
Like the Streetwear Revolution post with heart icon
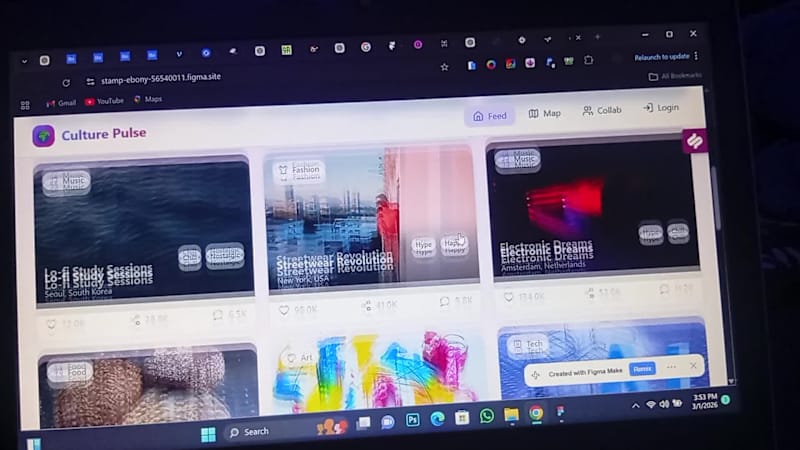pos(284,310)
